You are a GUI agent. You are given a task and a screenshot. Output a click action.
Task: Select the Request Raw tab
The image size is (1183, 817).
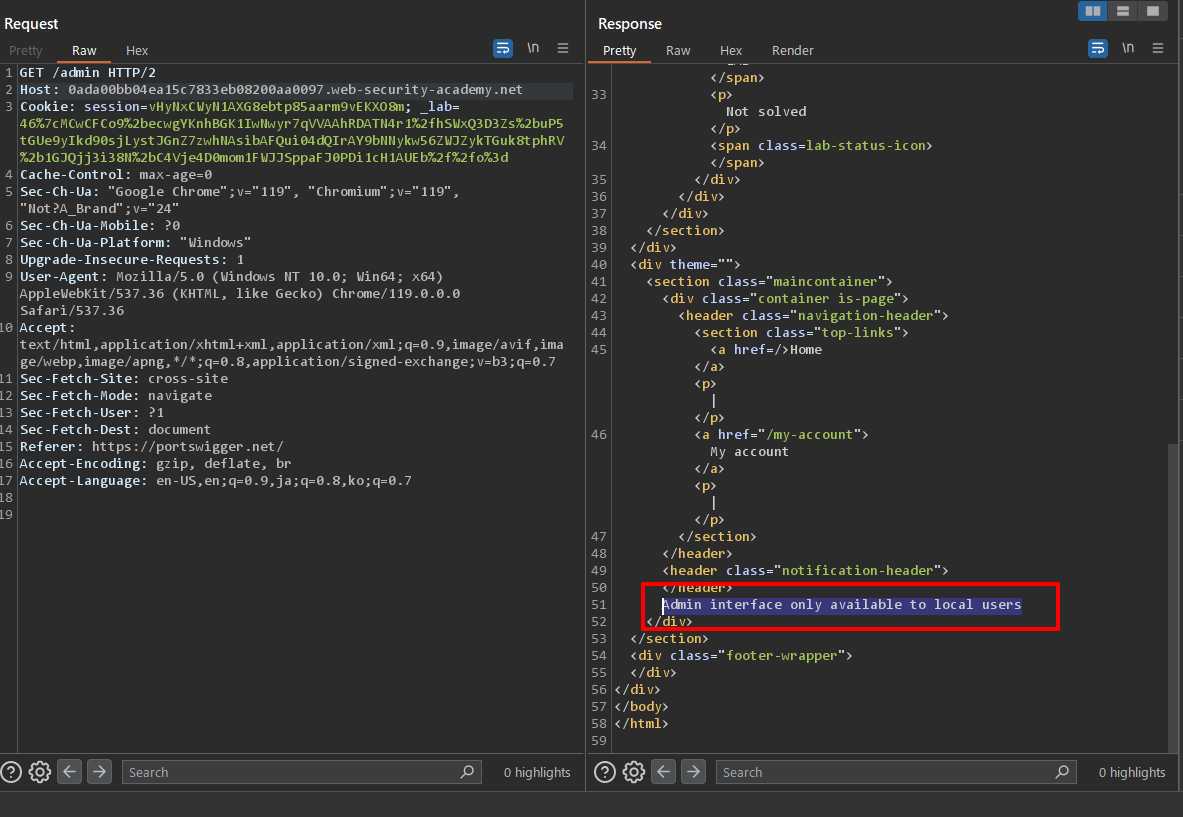click(84, 51)
